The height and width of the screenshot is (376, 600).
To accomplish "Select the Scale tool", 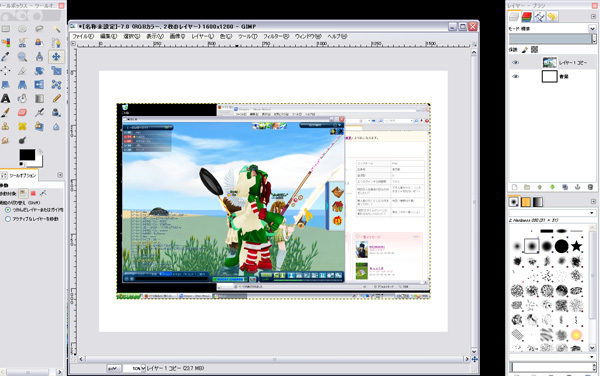I will 56,71.
